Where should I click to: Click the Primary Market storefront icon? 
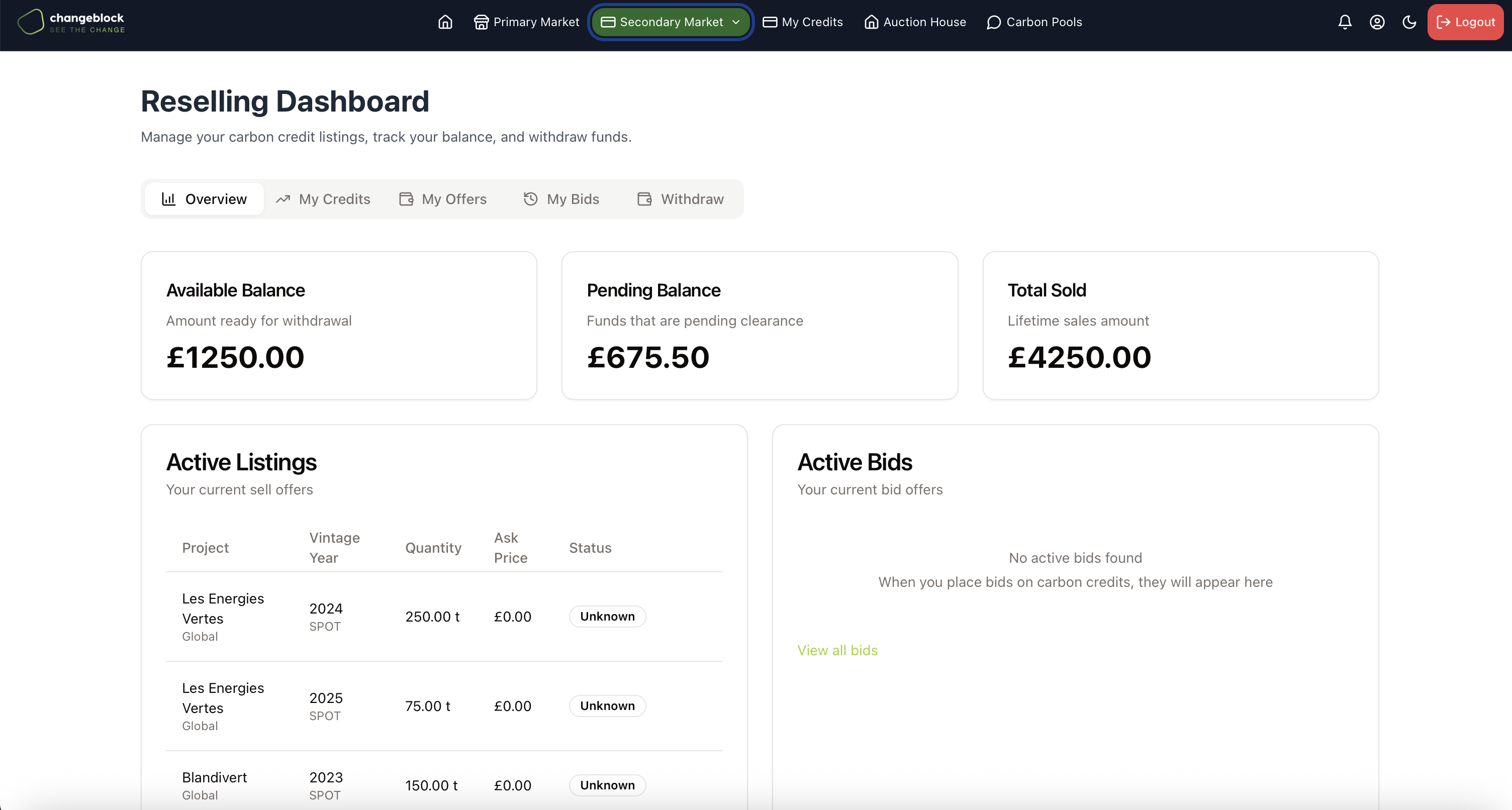click(x=482, y=22)
